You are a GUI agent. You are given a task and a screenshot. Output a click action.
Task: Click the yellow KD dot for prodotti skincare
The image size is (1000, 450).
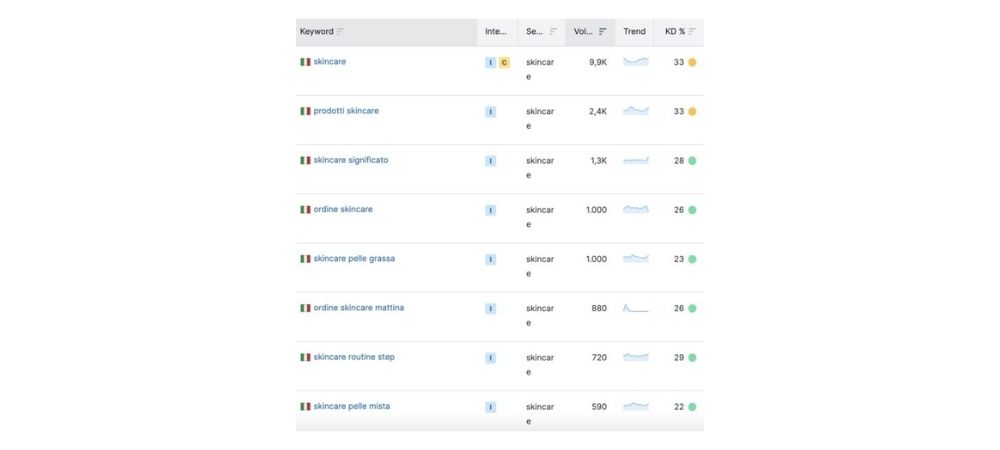(x=692, y=111)
